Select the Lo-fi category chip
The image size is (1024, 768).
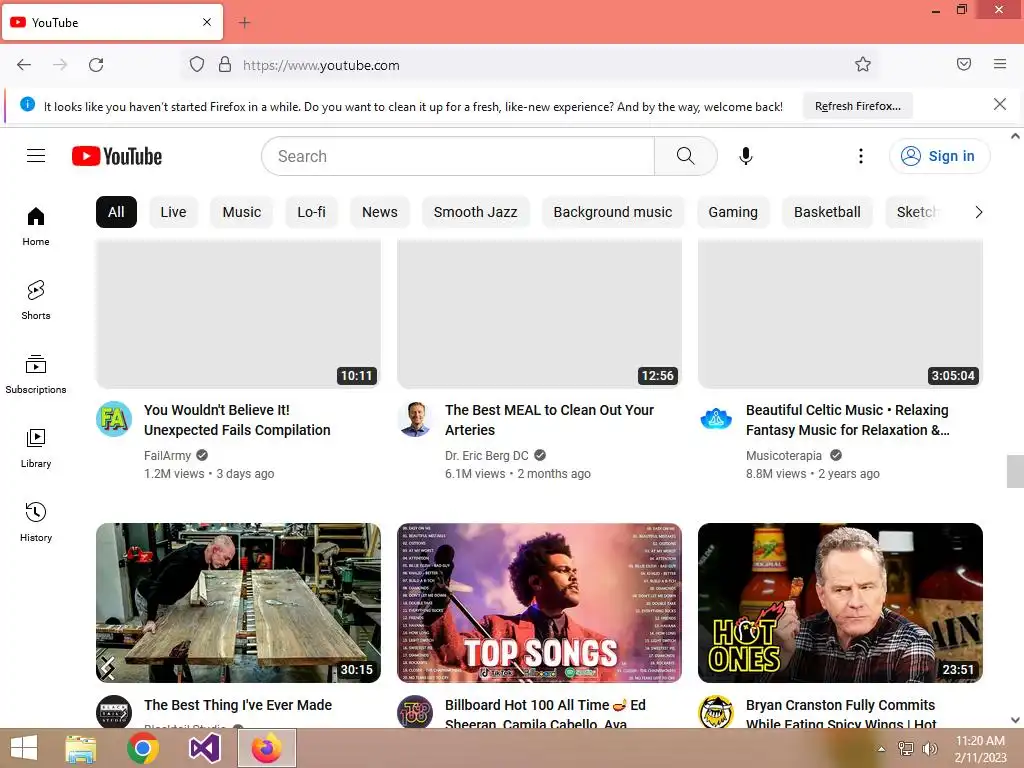click(x=312, y=212)
